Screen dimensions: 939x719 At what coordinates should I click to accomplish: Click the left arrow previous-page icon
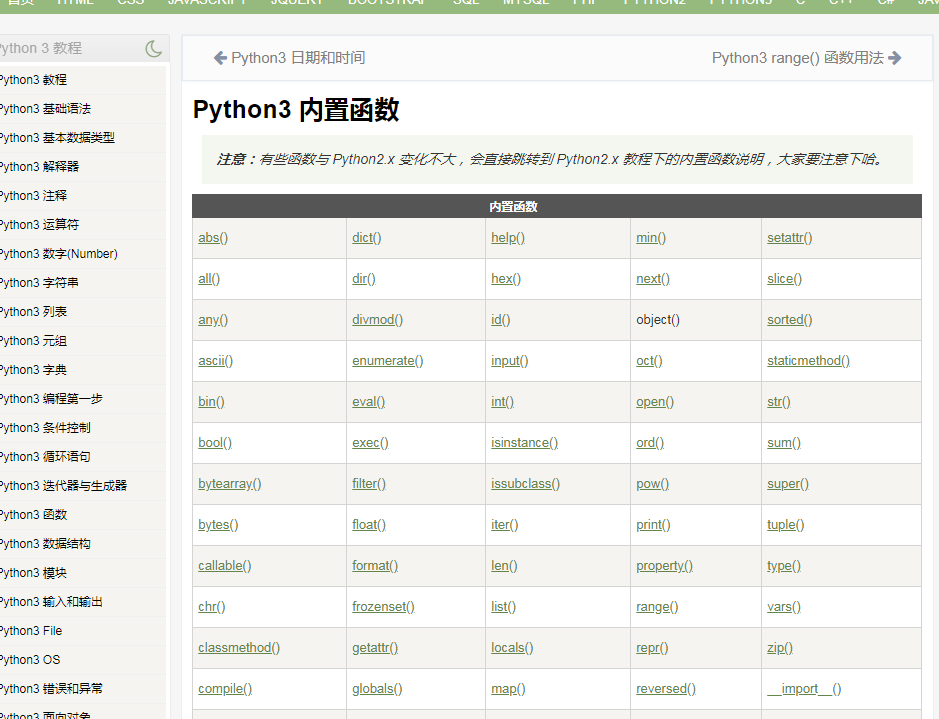[220, 58]
